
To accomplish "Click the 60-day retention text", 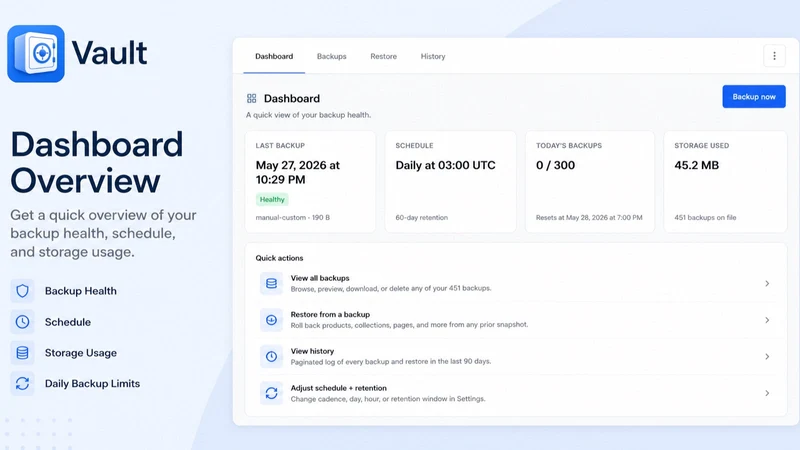I will click(x=421, y=217).
